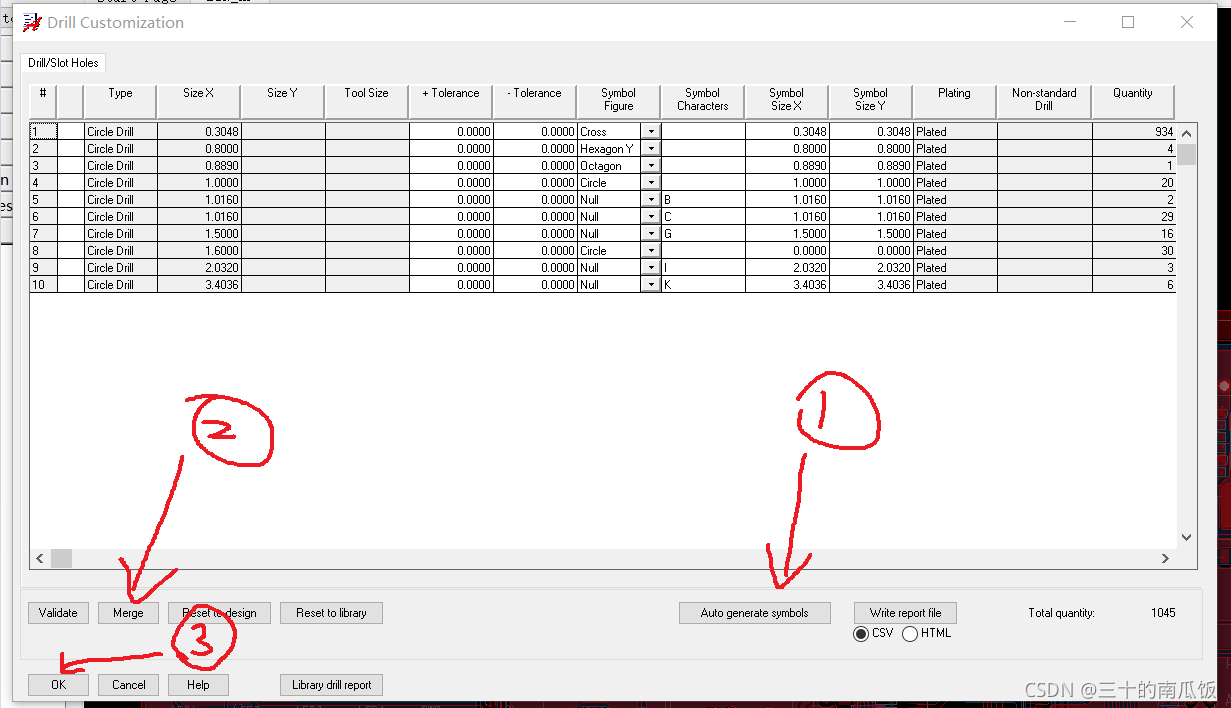The width and height of the screenshot is (1231, 708).
Task: Click Size X cell 1.5000 in row 7
Action: click(198, 234)
